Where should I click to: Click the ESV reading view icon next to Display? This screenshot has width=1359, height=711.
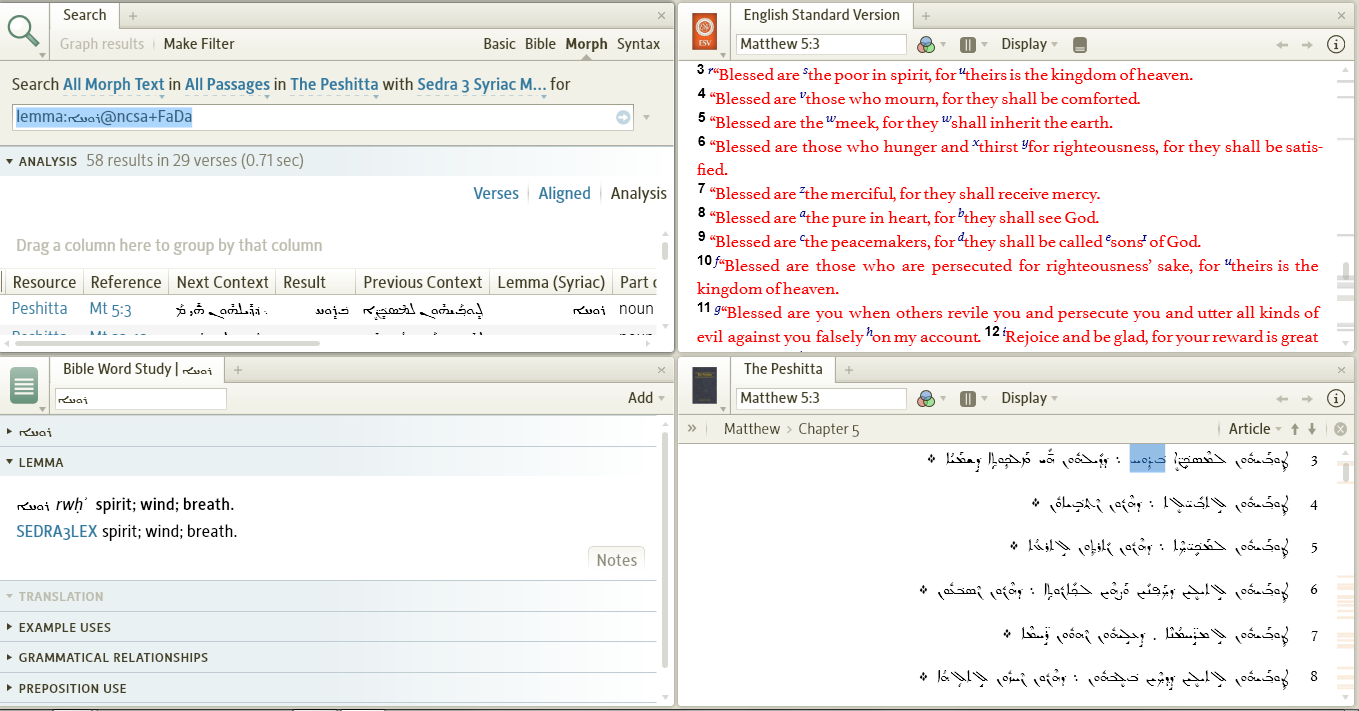(x=1079, y=44)
